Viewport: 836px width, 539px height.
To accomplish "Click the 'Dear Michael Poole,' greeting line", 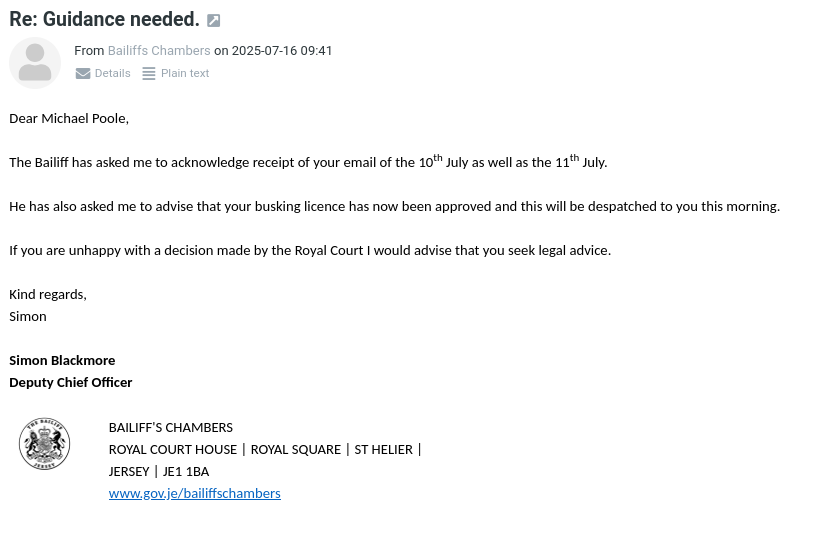I will click(69, 118).
